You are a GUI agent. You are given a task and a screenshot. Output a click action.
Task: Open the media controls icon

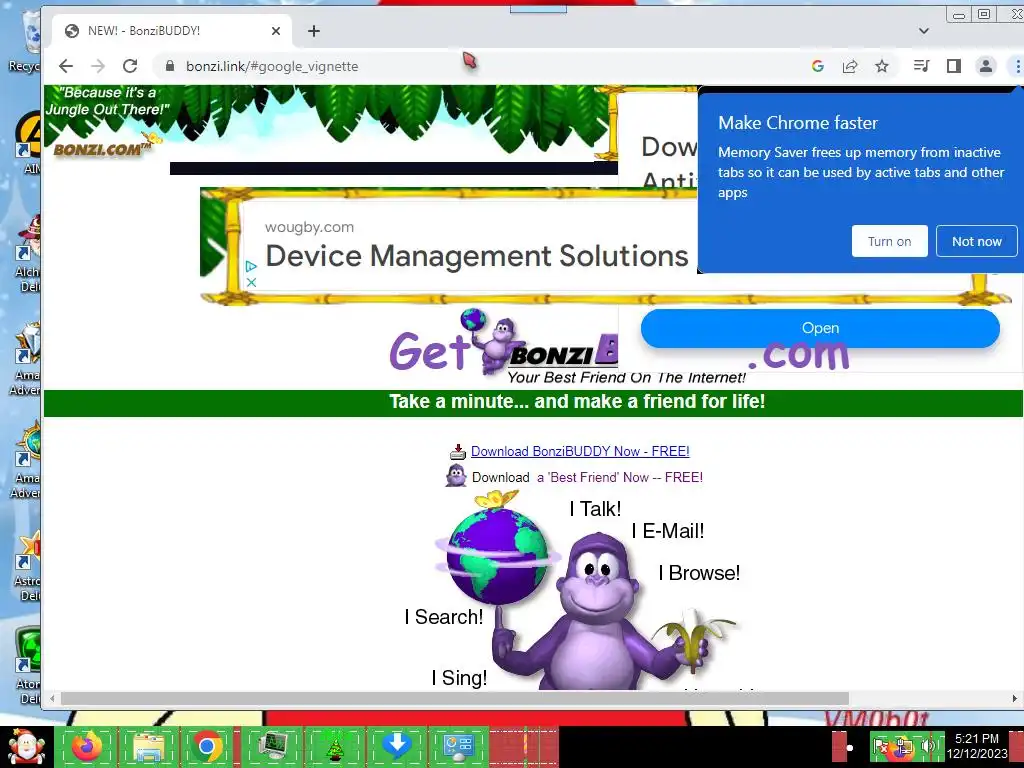point(921,65)
